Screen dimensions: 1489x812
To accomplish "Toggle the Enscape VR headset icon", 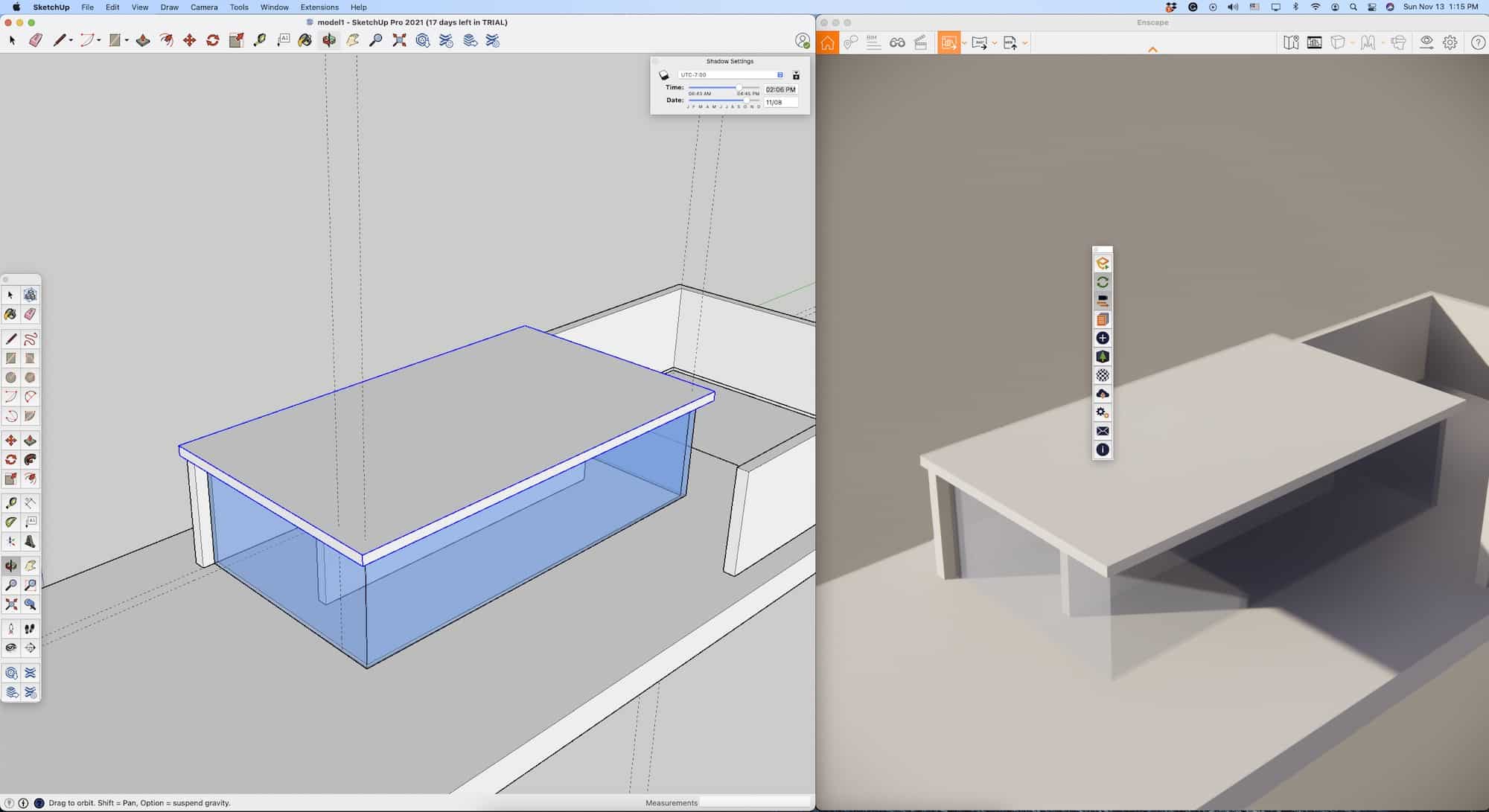I will tap(1398, 42).
